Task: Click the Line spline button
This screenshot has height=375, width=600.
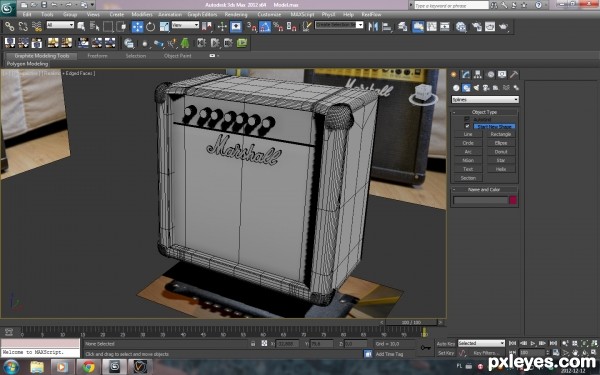Action: (x=468, y=134)
